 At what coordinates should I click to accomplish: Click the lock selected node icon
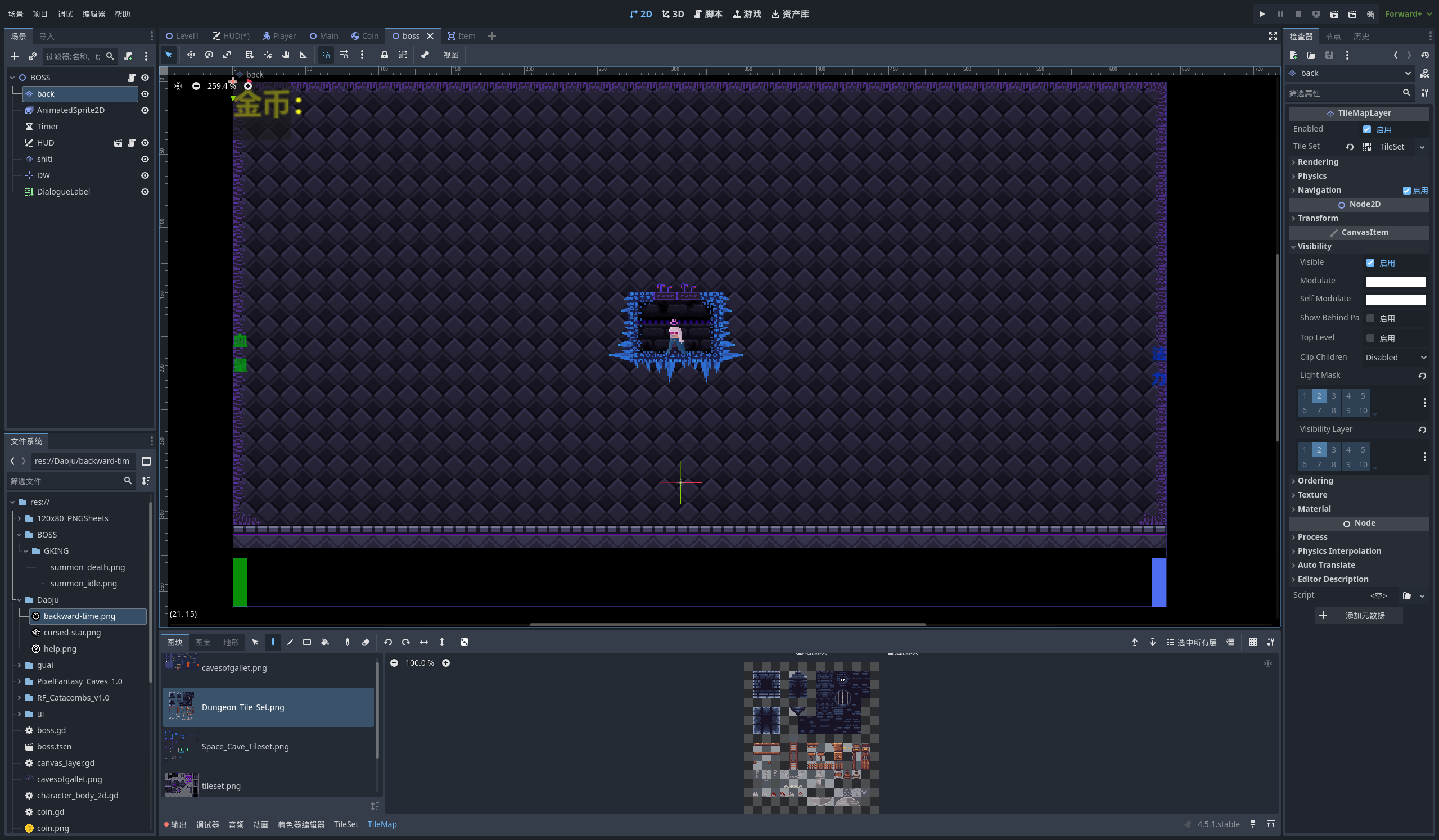tap(384, 55)
